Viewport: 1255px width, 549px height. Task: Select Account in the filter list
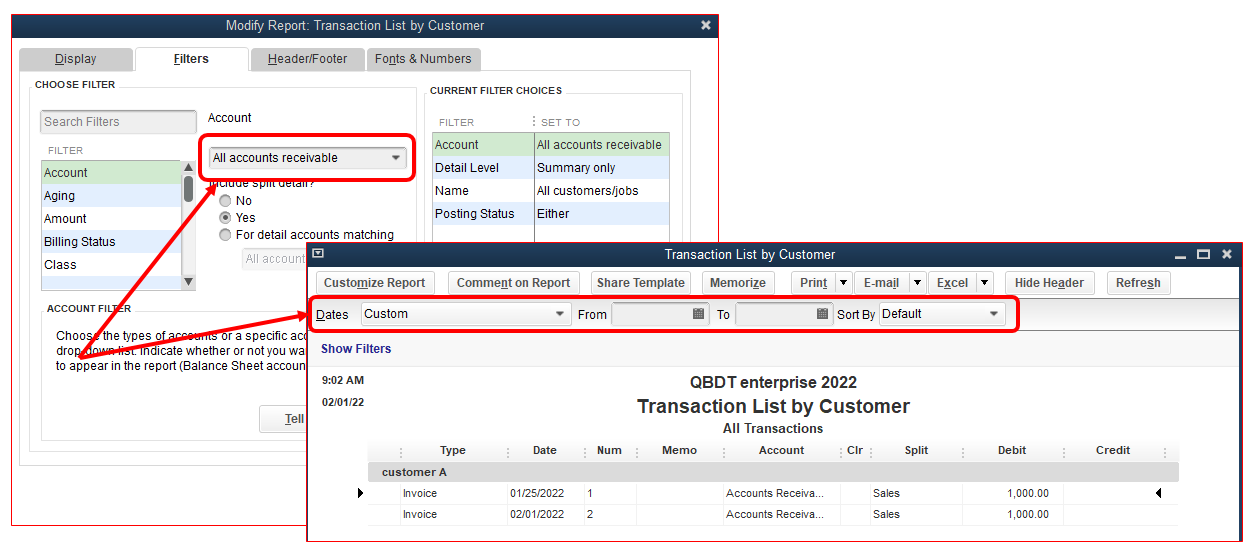coord(111,173)
